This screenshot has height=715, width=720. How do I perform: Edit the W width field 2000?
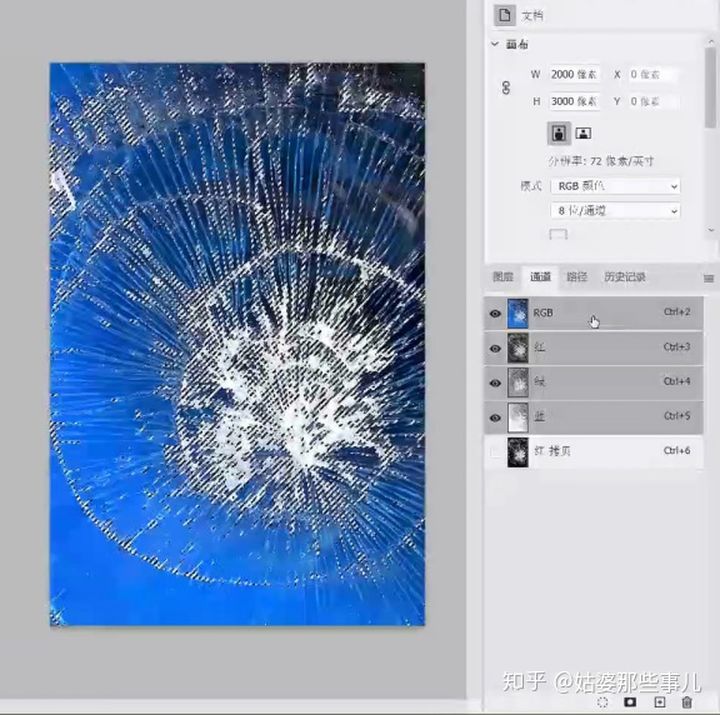coord(574,74)
